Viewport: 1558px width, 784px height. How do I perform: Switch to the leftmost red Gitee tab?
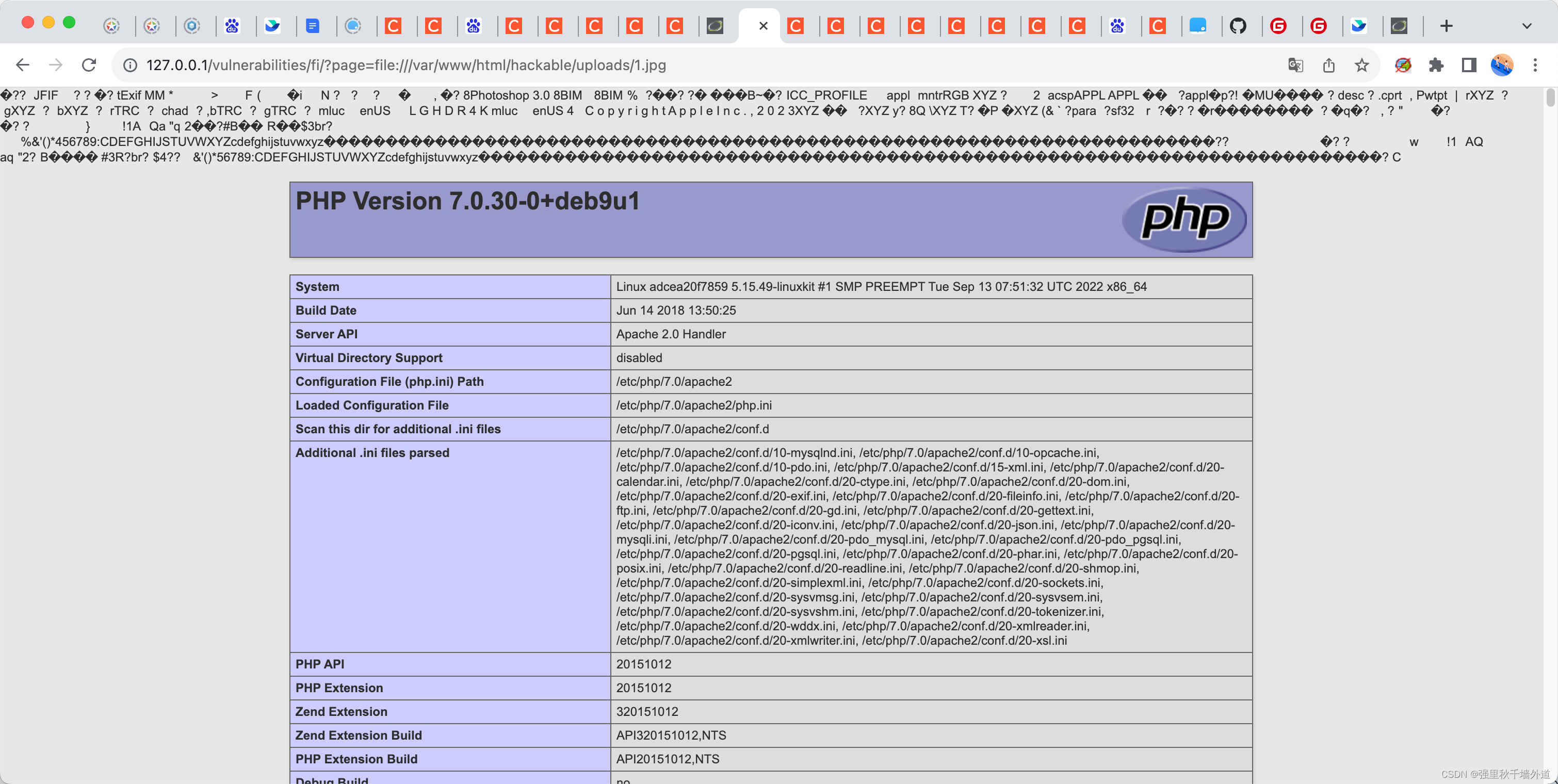1278,26
